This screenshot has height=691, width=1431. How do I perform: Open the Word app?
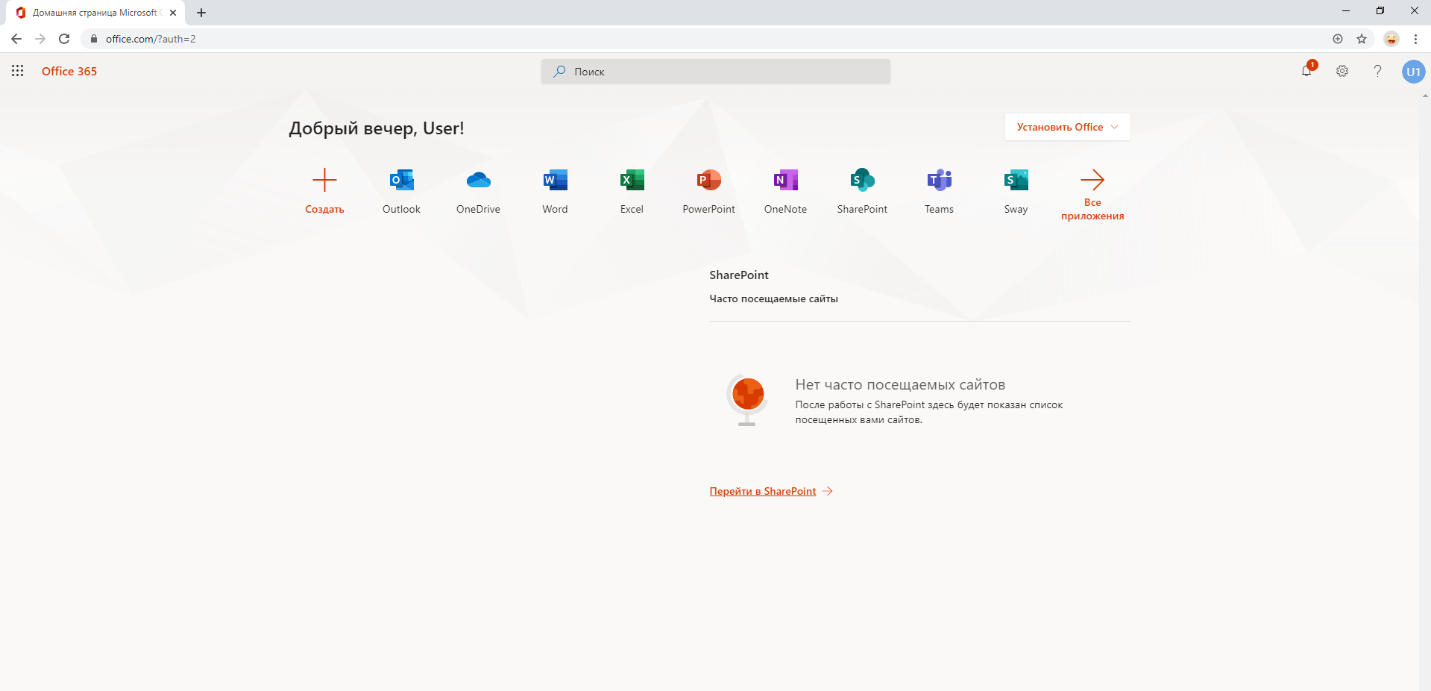click(x=555, y=180)
